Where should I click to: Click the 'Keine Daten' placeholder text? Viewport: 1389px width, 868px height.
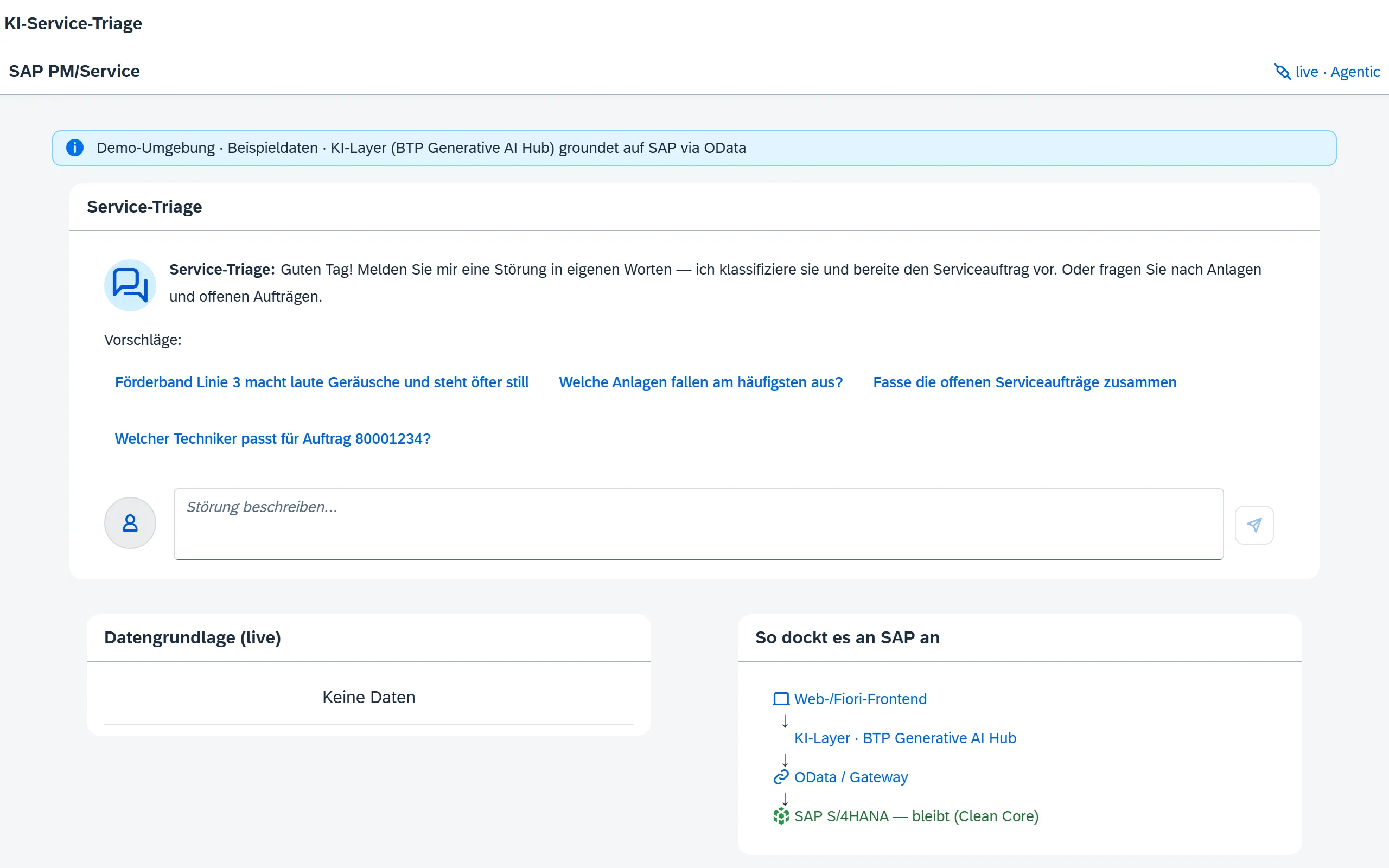tap(368, 697)
